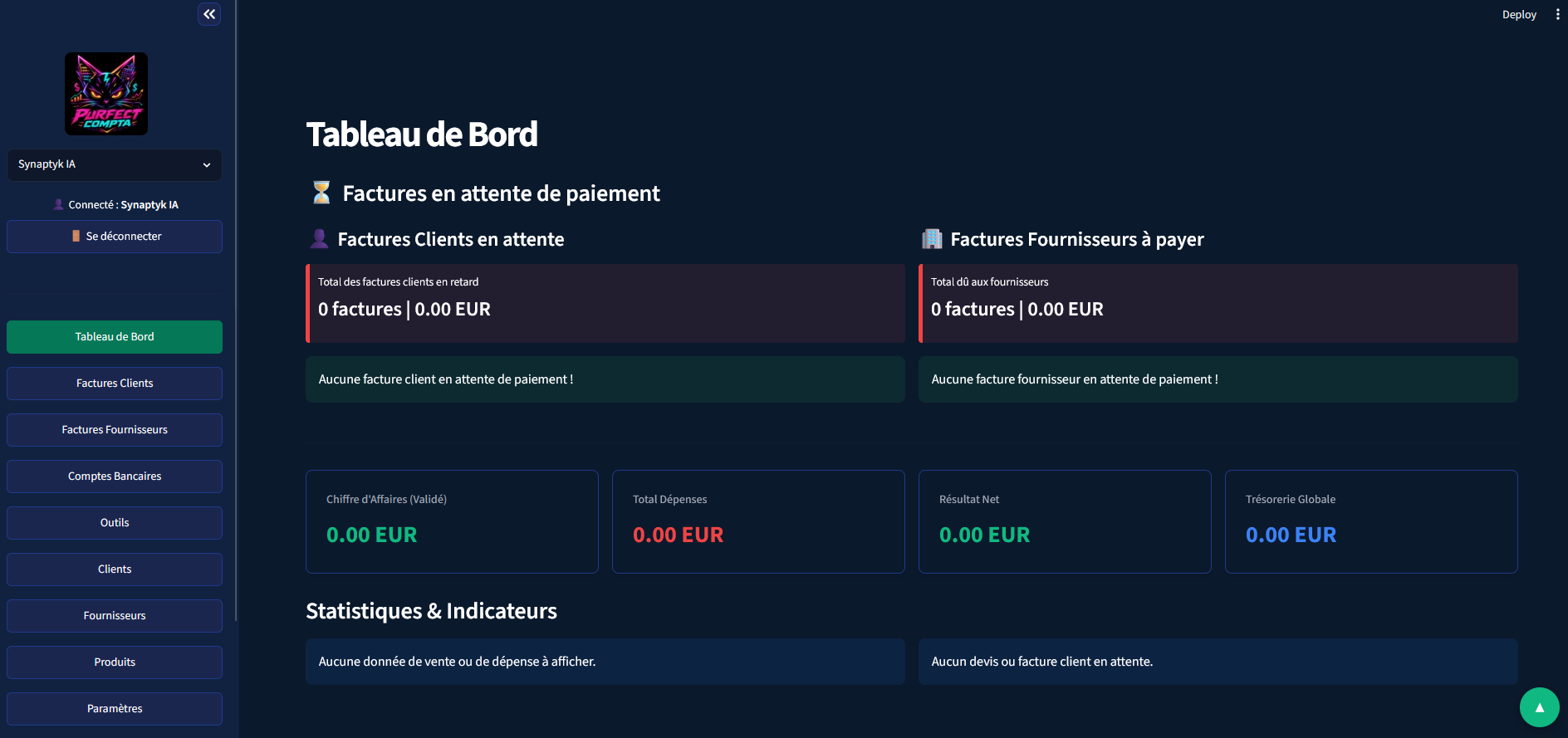The image size is (1568, 738).
Task: Collapse the sidebar with double-chevron icon
Action: [x=209, y=14]
